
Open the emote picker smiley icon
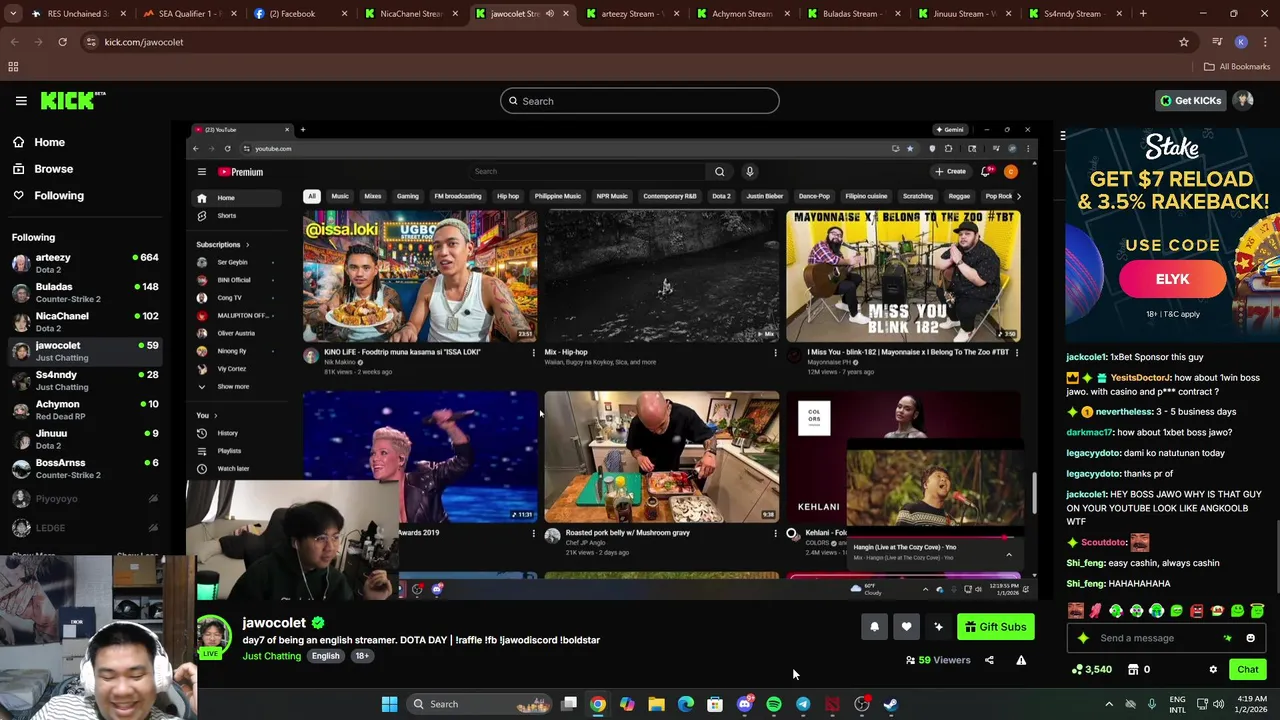(1250, 638)
